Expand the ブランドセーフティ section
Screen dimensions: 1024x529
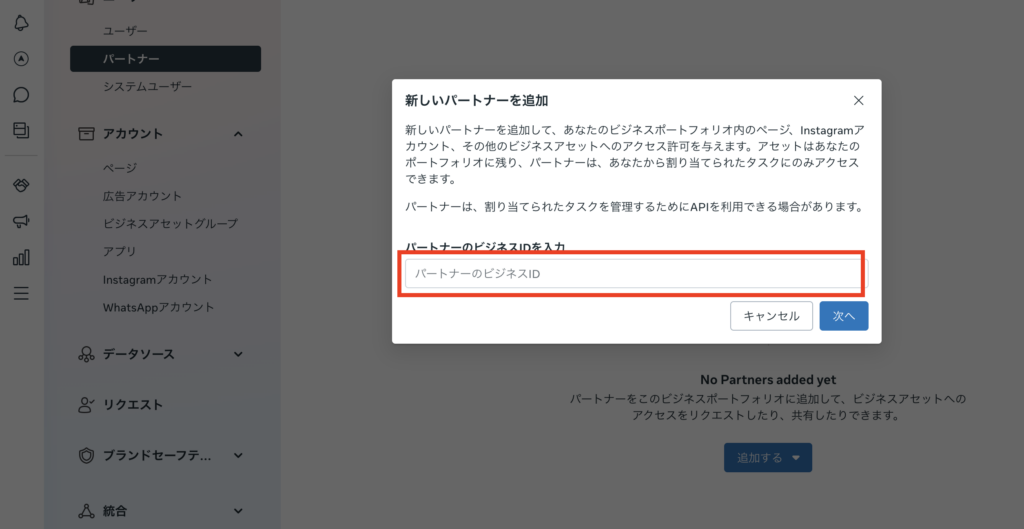coord(238,455)
